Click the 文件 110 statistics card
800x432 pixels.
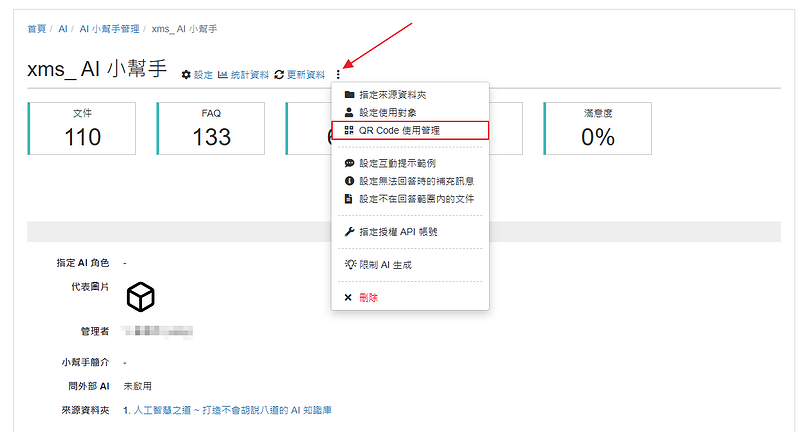[x=82, y=128]
